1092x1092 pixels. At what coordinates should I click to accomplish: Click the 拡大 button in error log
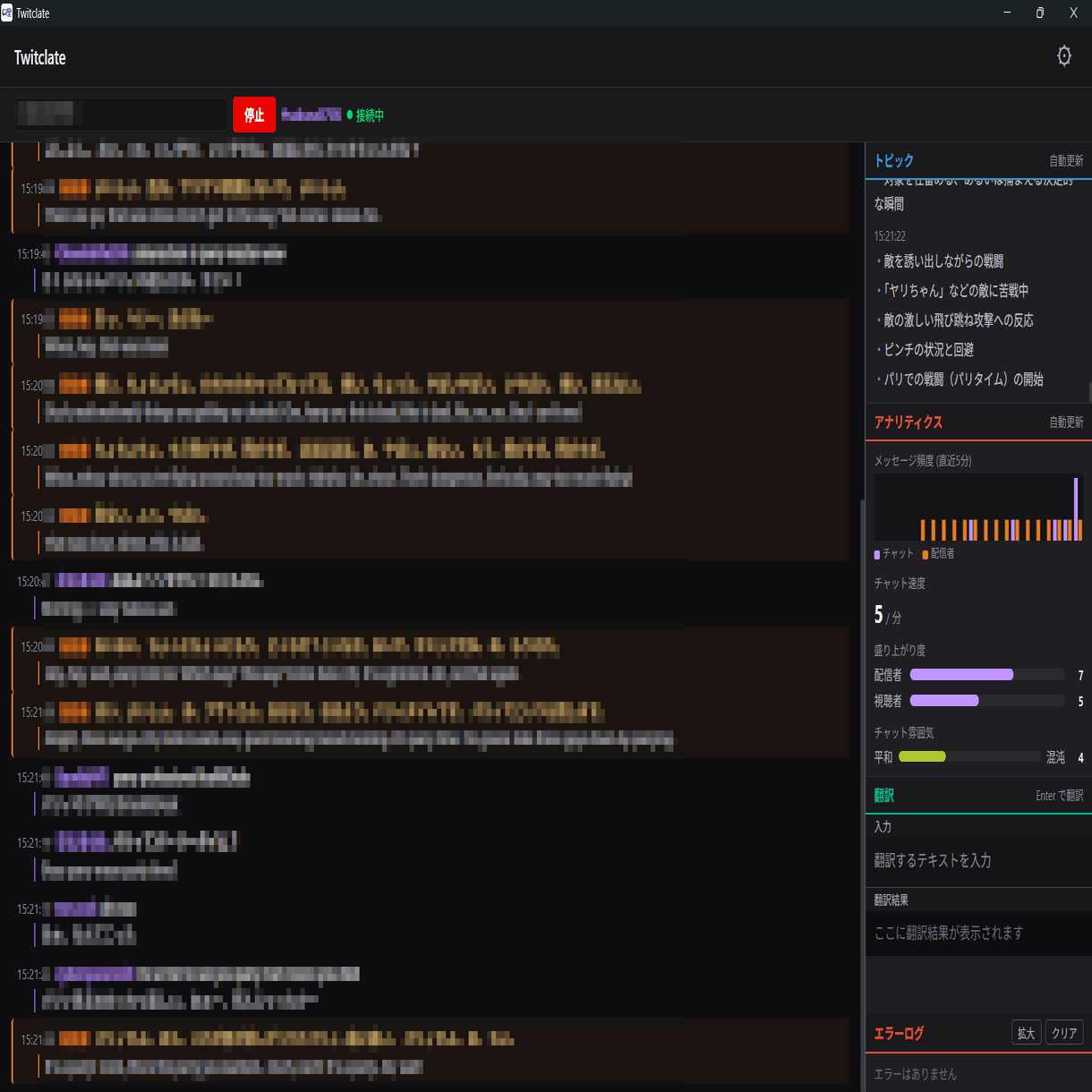pyautogui.click(x=1026, y=1033)
